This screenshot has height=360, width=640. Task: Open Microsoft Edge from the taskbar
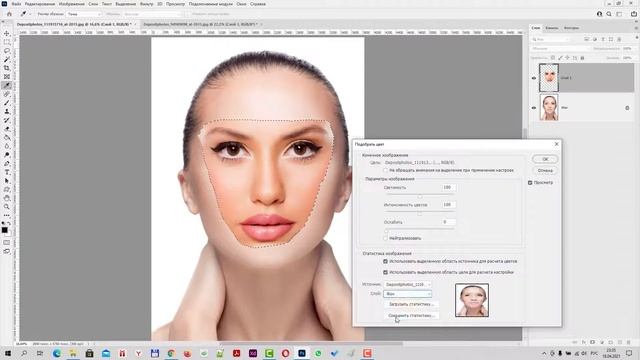click(57, 353)
